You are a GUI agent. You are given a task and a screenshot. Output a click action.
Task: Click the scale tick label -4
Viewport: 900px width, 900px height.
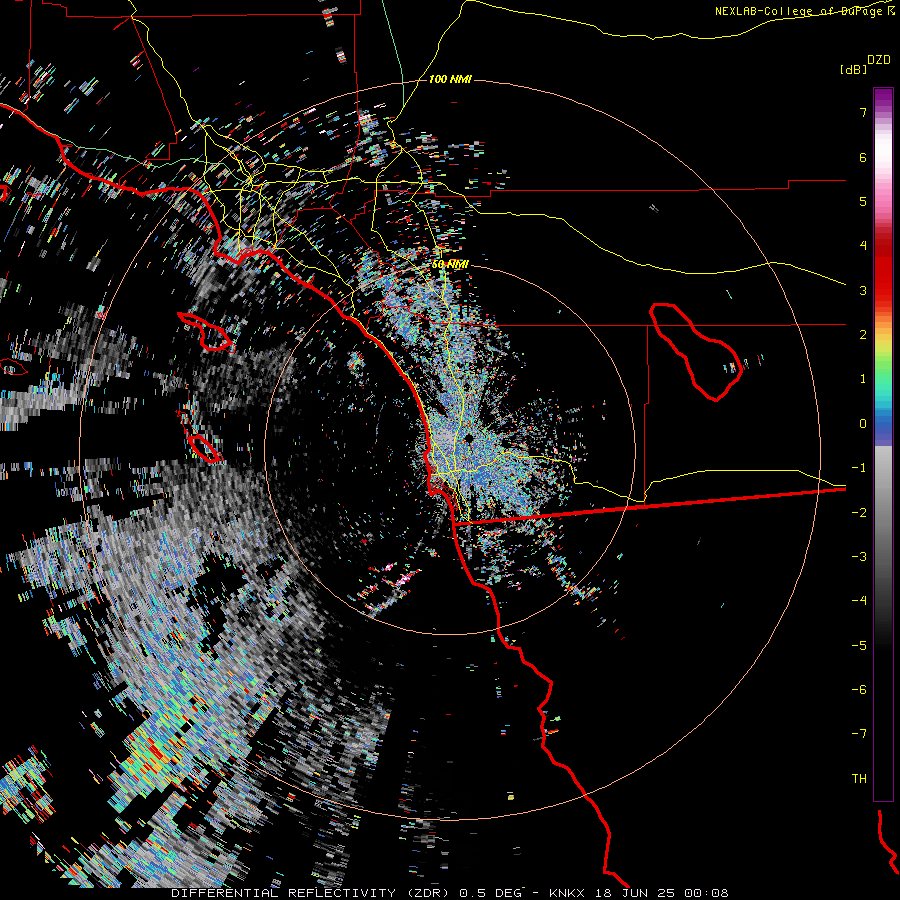[x=859, y=601]
